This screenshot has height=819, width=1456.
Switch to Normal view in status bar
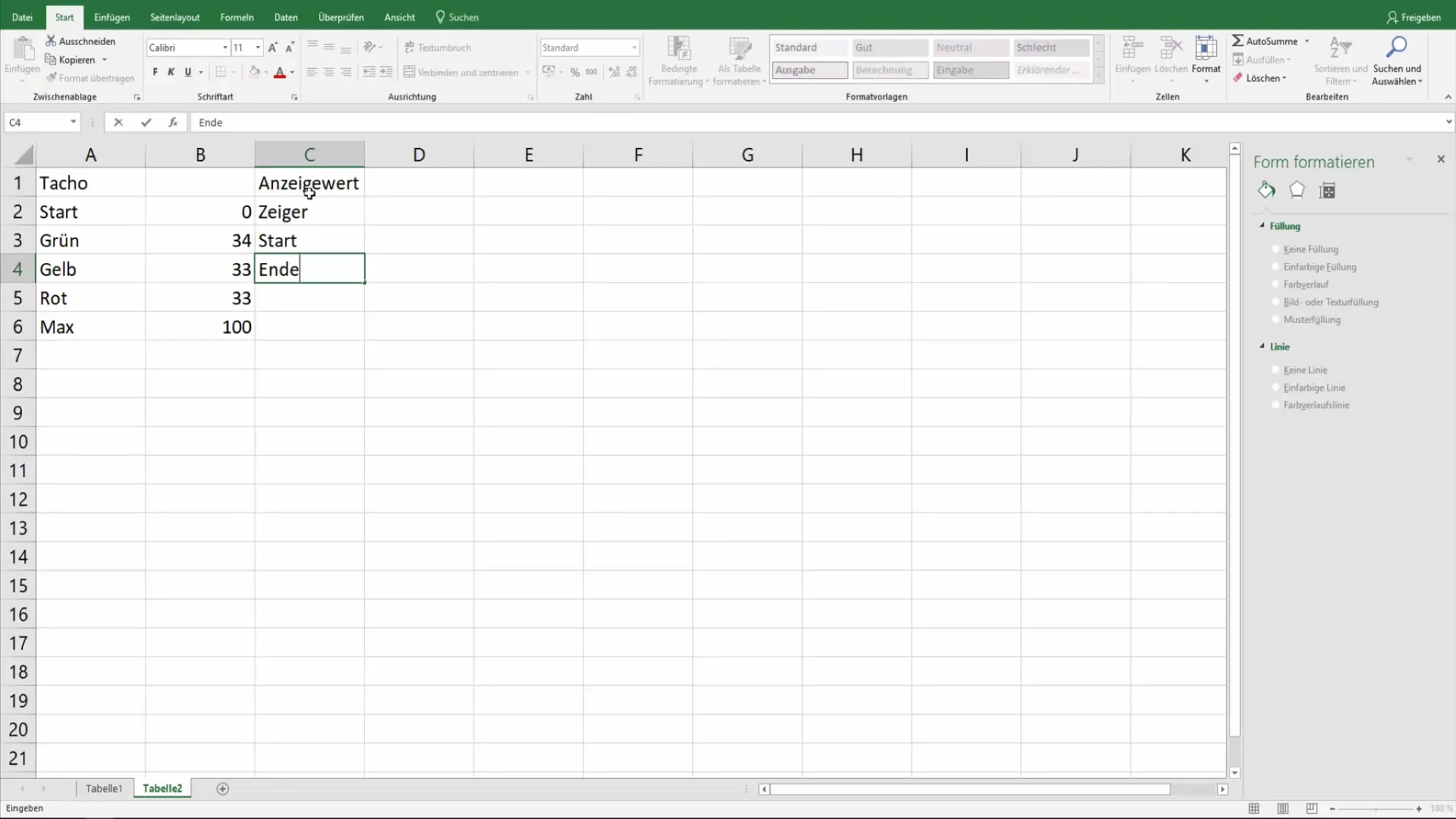[x=1254, y=809]
